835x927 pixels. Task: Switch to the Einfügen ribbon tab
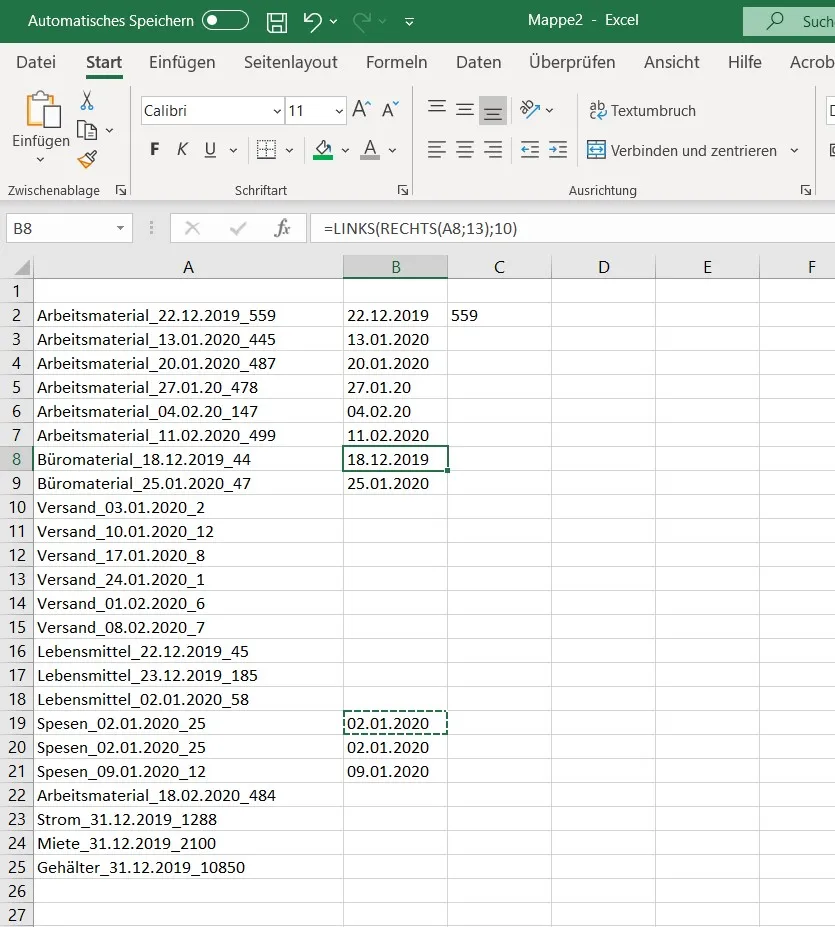pos(182,62)
